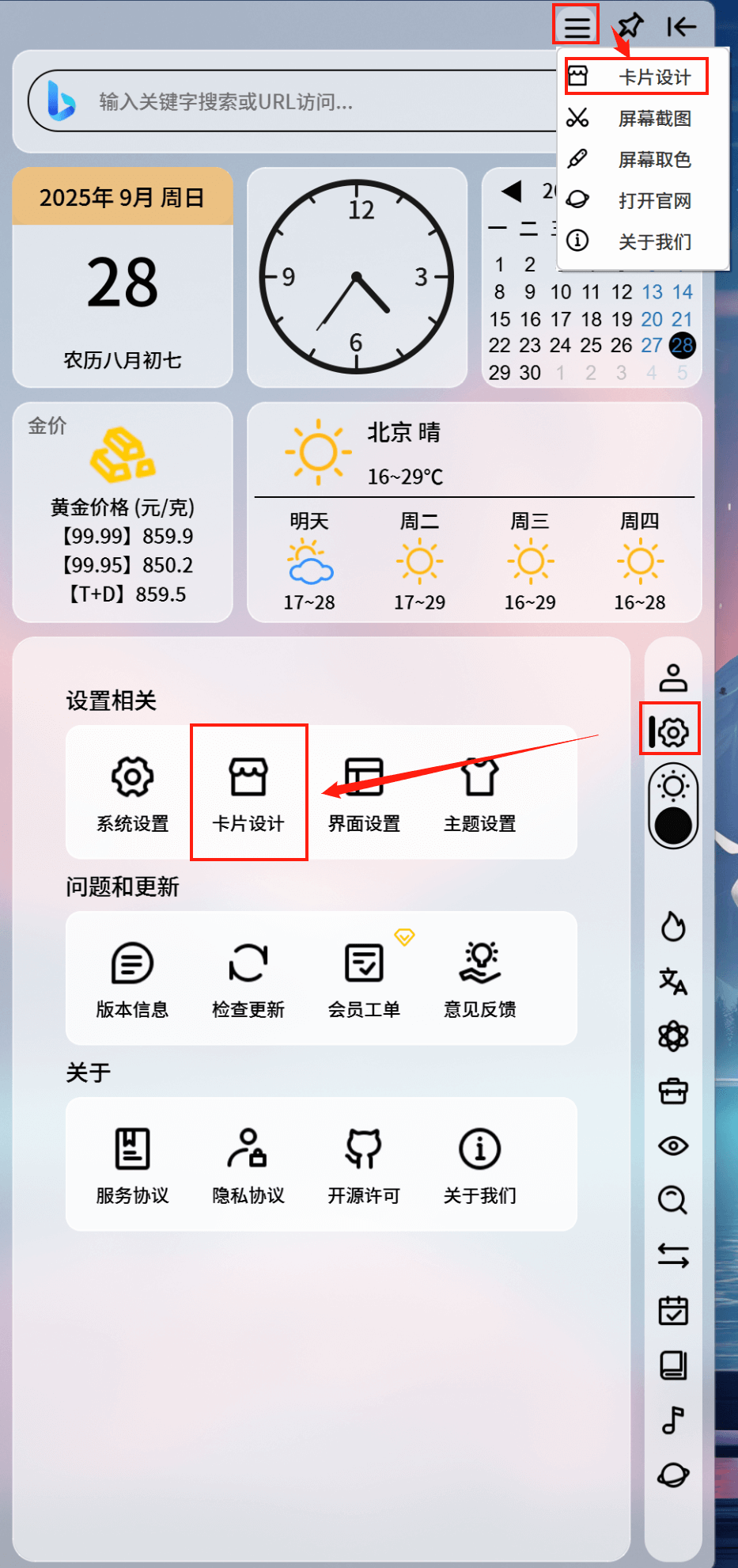Collapse the panel with arrow-to-bar icon
Viewport: 738px width, 1568px height.
[681, 27]
